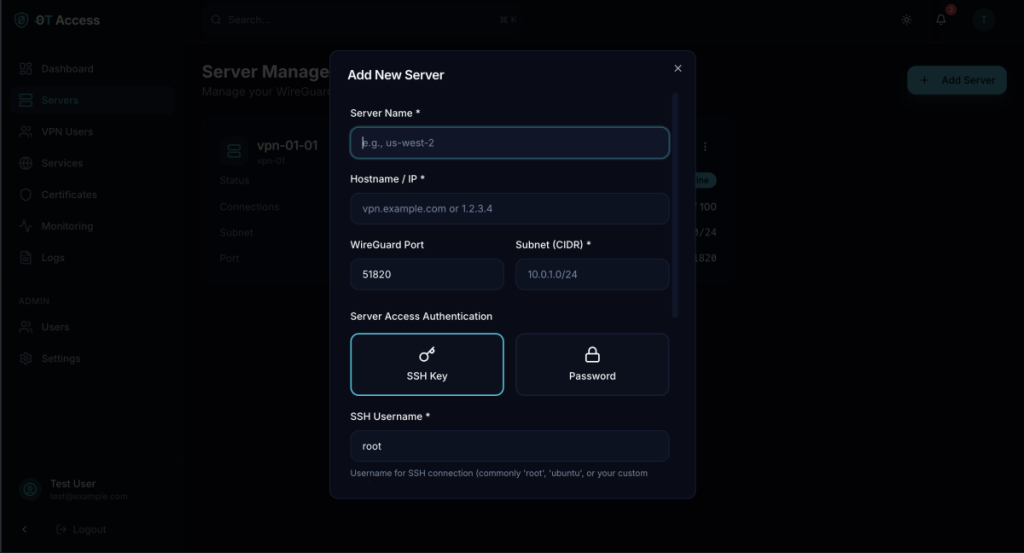The height and width of the screenshot is (553, 1024).
Task: Open the Services menu item
Action: click(x=62, y=163)
